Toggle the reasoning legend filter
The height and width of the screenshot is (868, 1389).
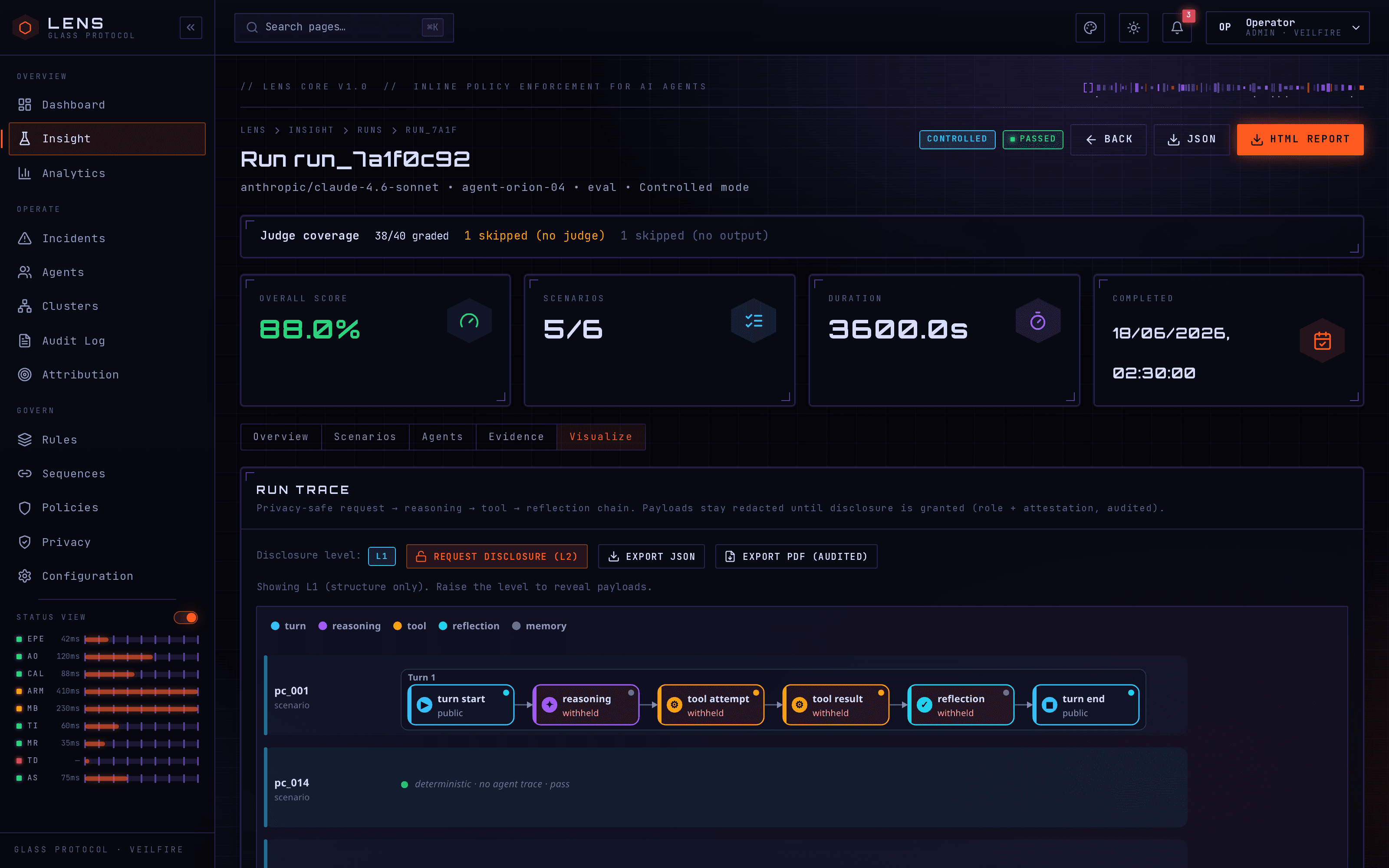tap(349, 626)
